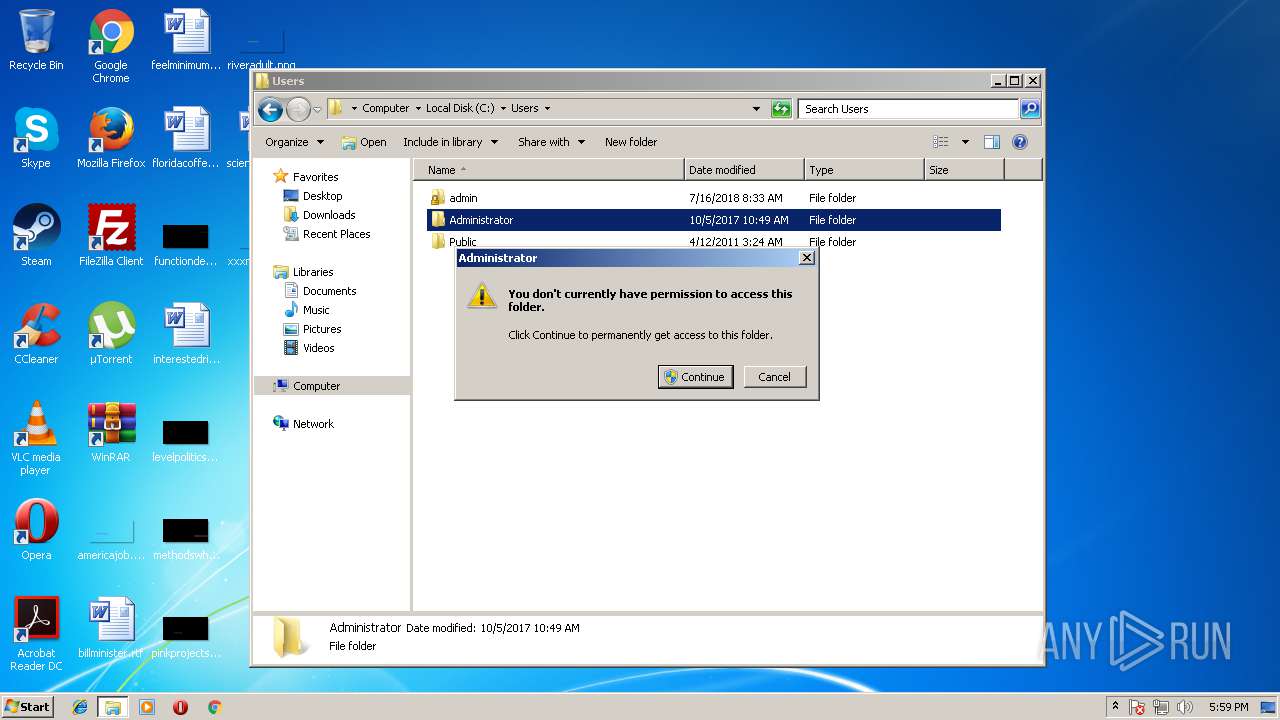The height and width of the screenshot is (720, 1280).
Task: Click the Opera taskbar icon
Action: pos(180,707)
